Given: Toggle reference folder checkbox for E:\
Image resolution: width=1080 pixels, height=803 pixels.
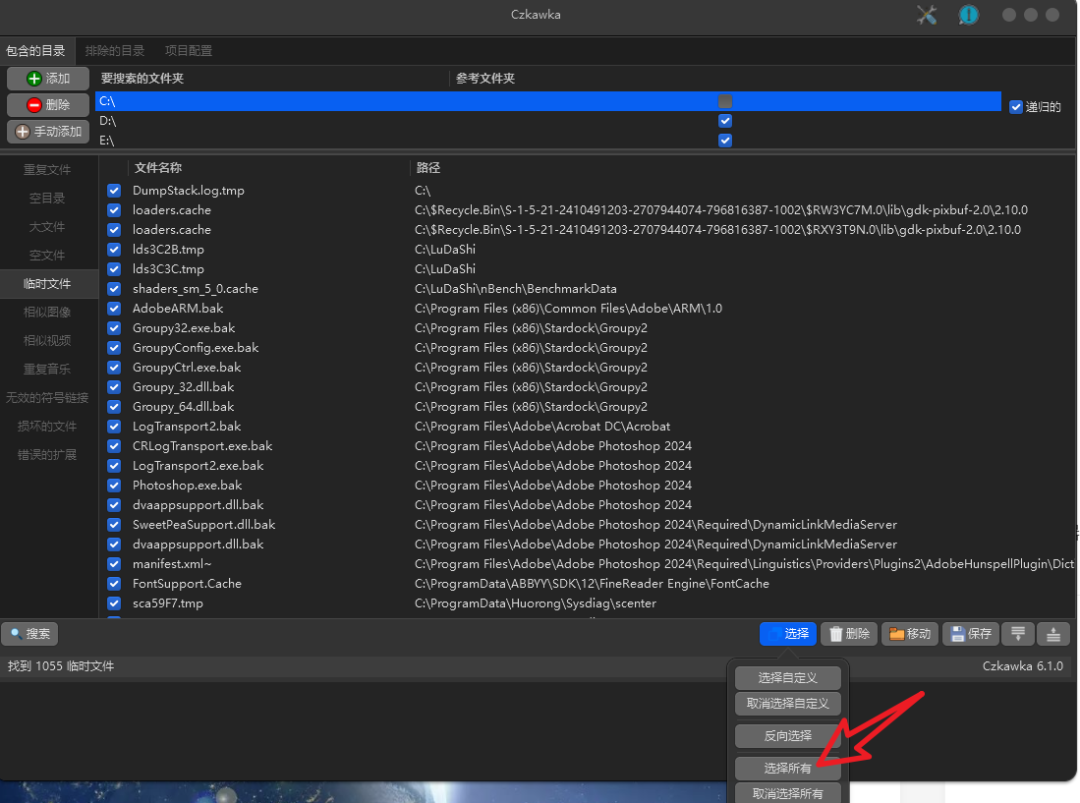Looking at the screenshot, I should coord(725,140).
